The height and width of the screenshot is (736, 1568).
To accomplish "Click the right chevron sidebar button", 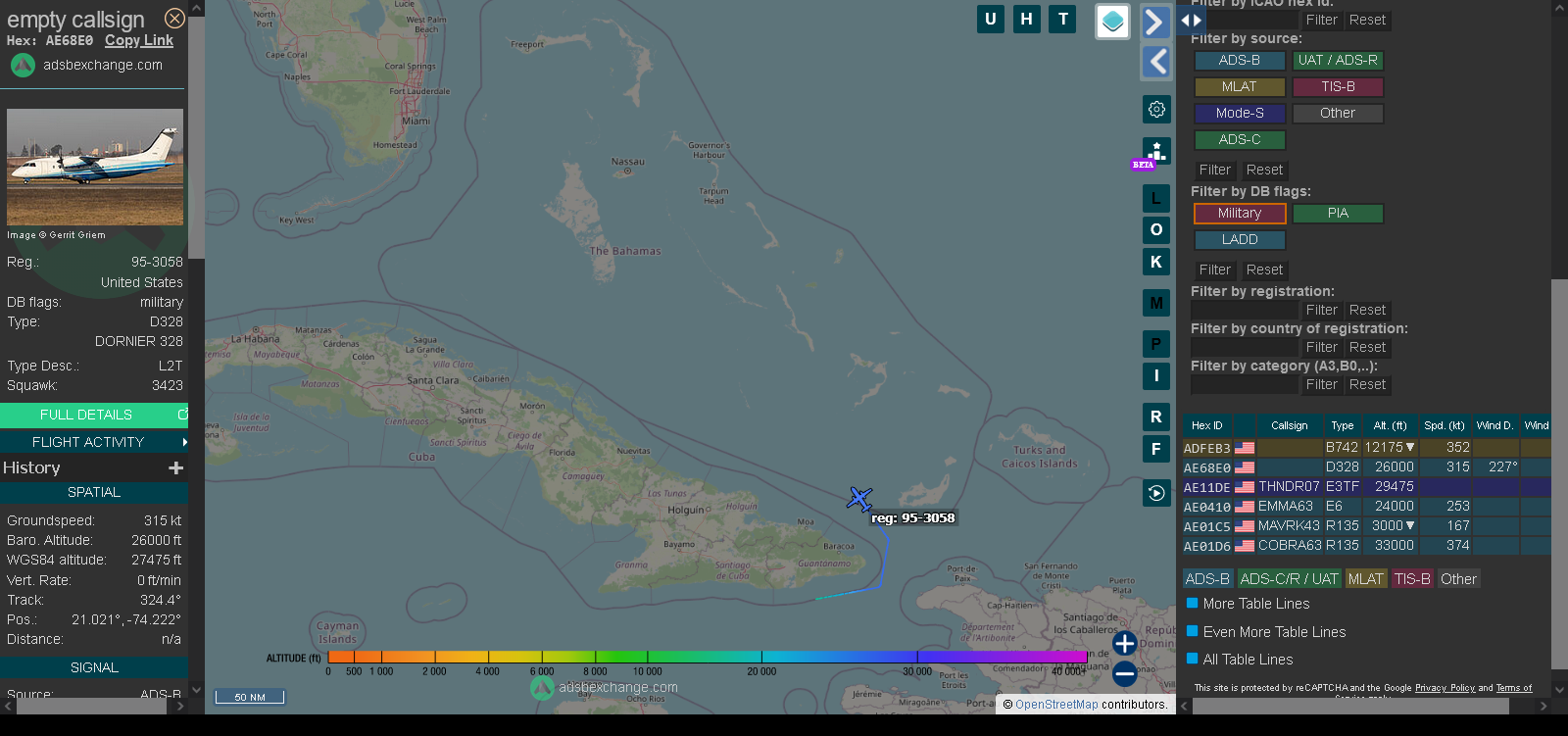I will tap(1156, 22).
